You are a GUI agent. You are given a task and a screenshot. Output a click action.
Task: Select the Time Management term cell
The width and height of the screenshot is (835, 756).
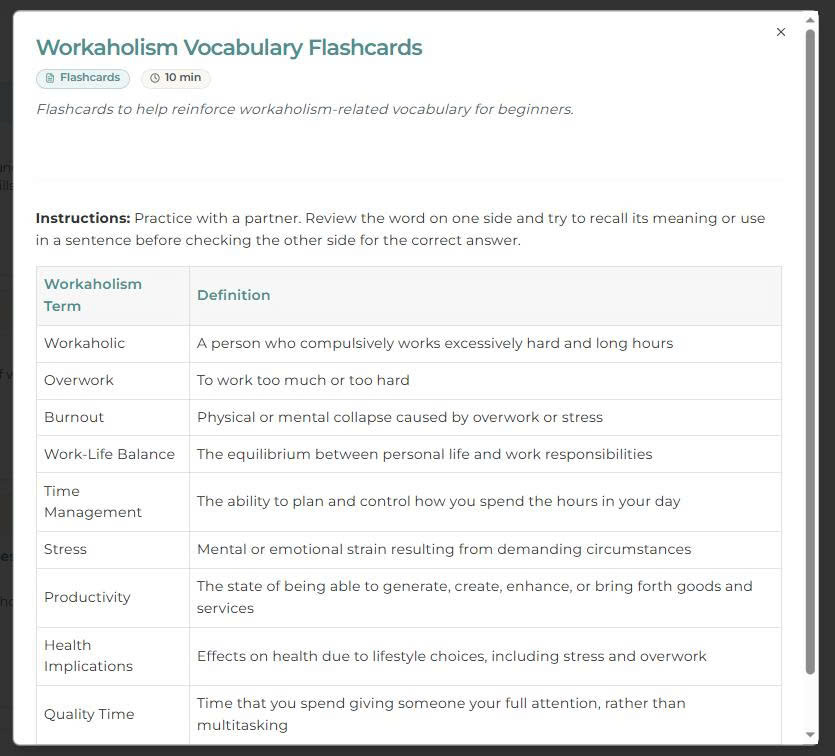[x=113, y=502]
